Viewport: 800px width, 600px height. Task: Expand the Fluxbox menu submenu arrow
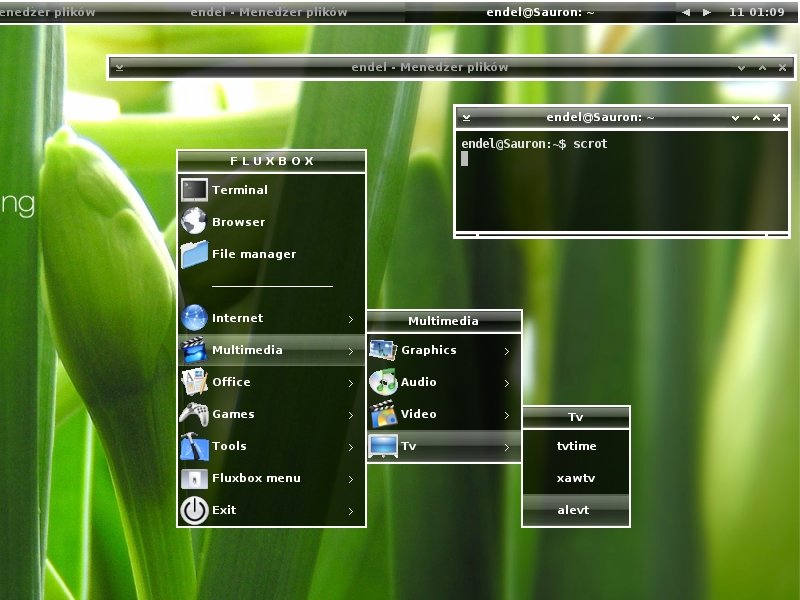351,479
